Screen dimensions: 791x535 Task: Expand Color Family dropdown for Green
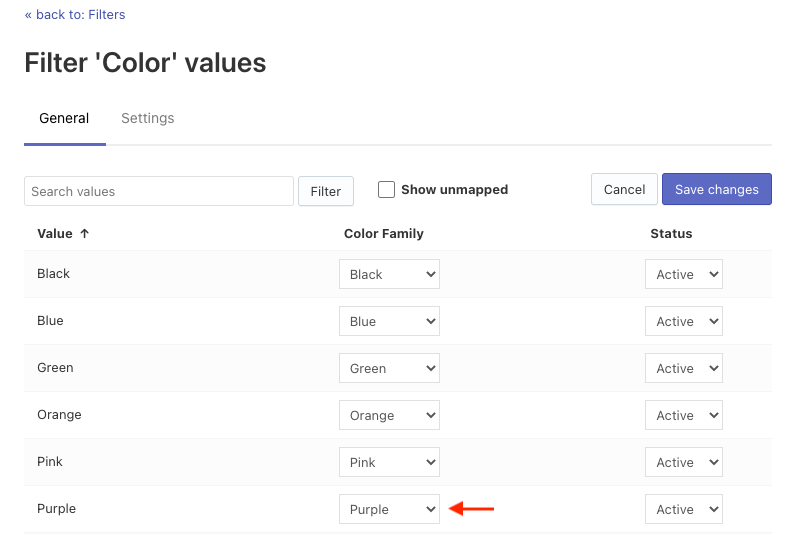[x=389, y=368]
